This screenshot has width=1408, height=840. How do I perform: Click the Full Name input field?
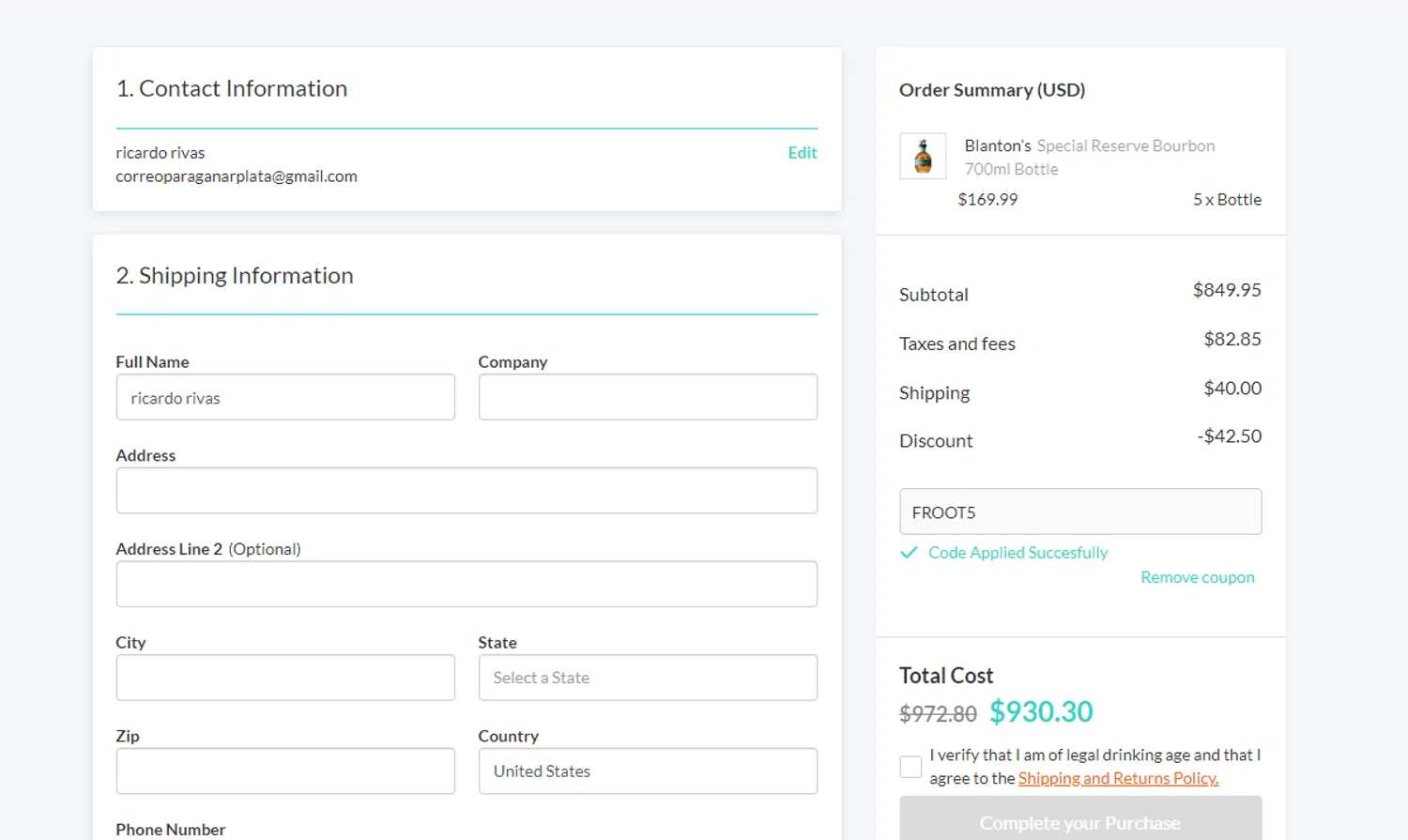285,398
